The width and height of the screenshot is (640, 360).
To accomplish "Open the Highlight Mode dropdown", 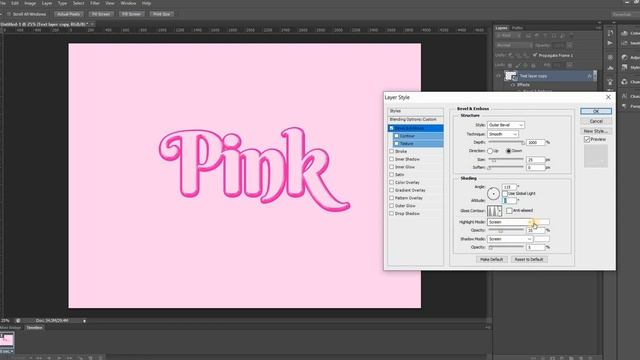I will coord(510,222).
